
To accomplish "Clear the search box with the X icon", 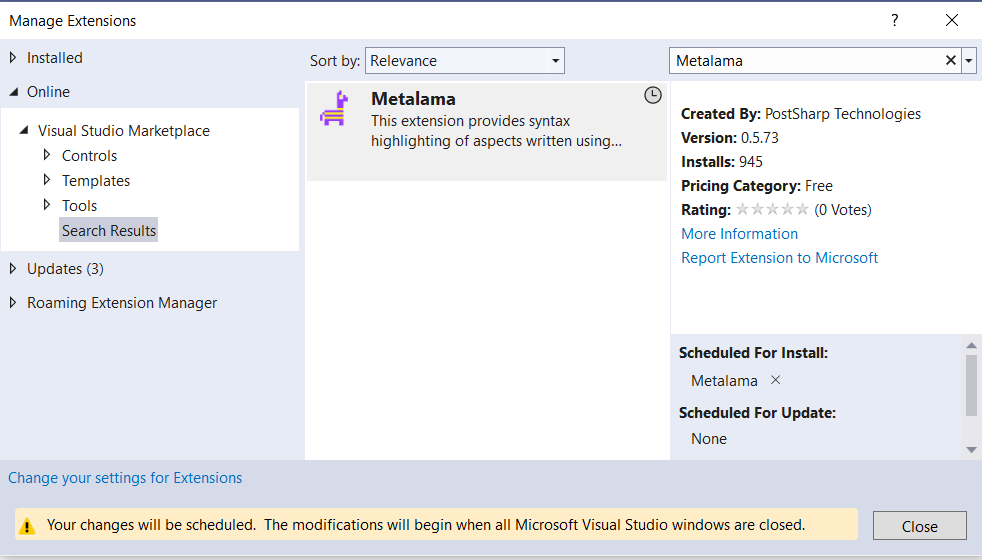I will [x=951, y=61].
